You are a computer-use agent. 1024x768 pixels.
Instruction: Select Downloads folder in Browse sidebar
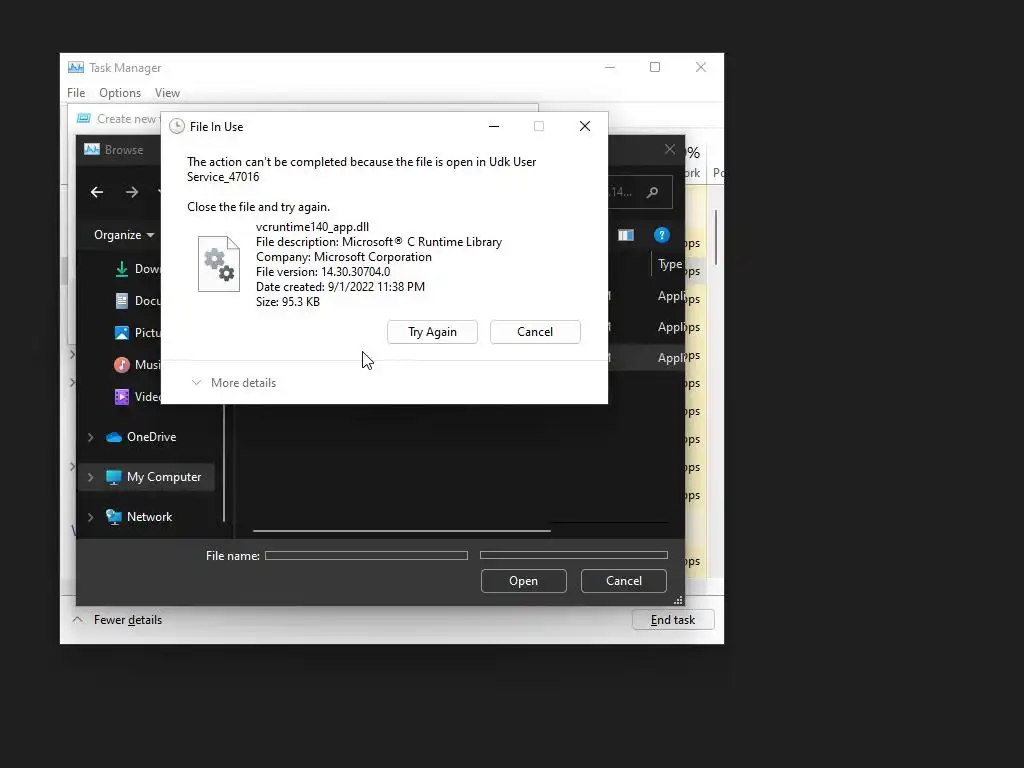(x=137, y=268)
